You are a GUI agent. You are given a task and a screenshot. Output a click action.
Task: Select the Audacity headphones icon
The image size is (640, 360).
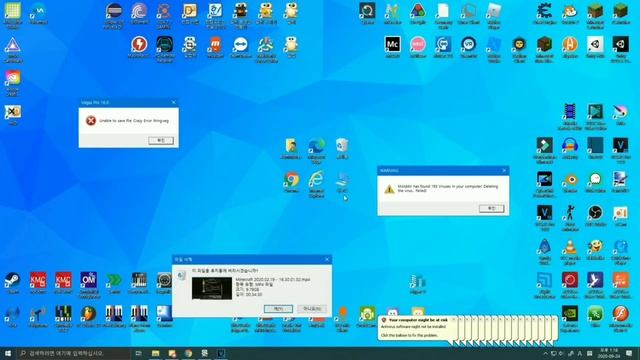pos(570,146)
